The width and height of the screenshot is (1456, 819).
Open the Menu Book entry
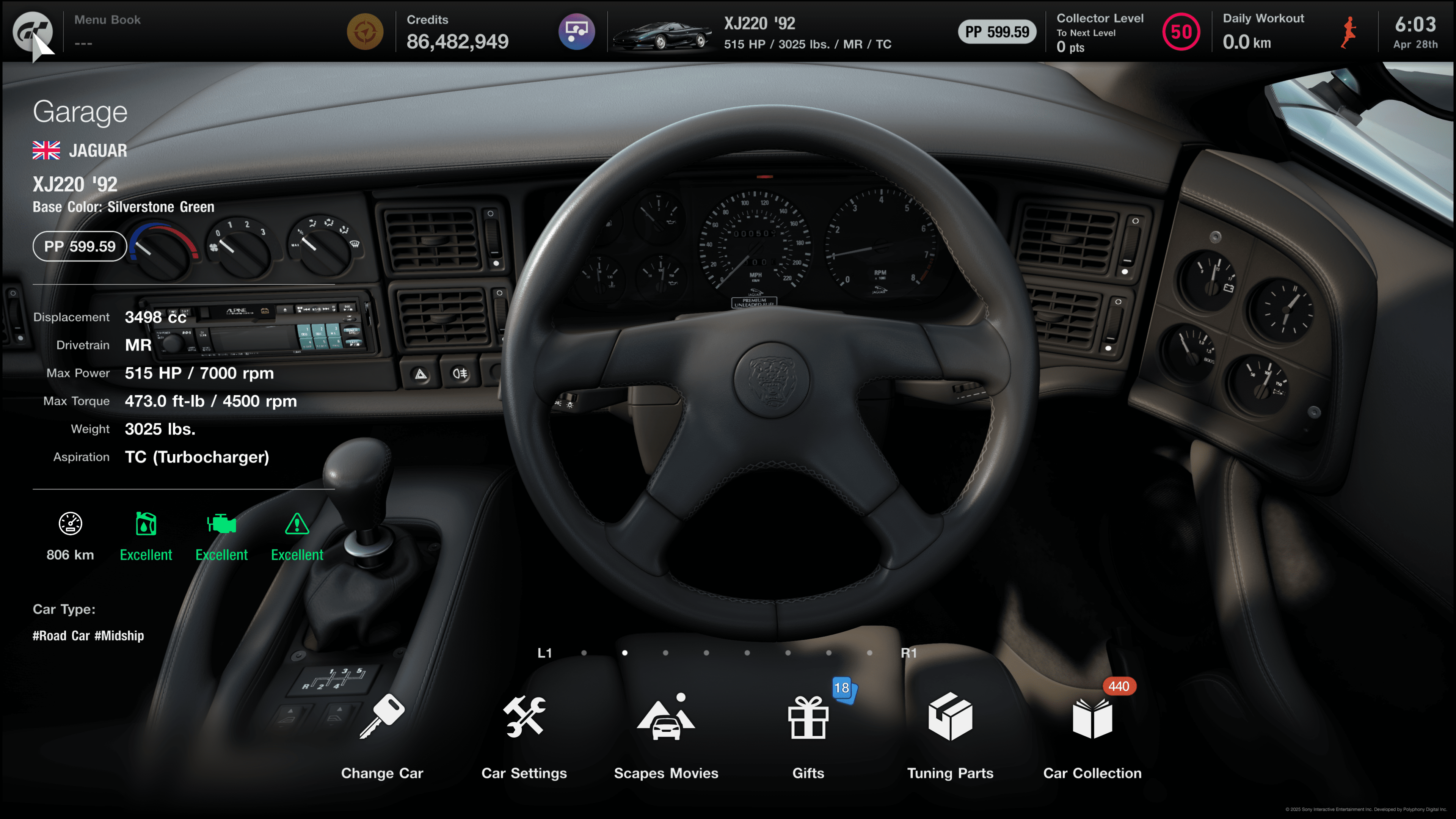pos(107,30)
